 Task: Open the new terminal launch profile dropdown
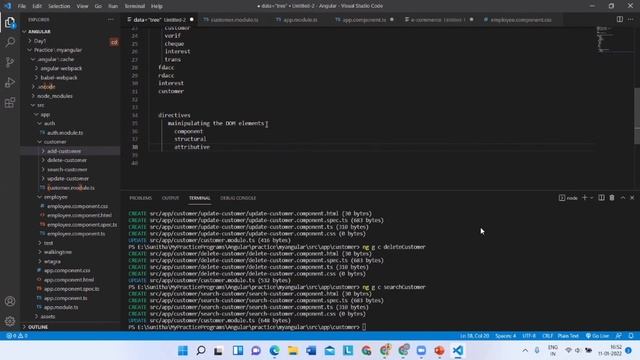[591, 198]
